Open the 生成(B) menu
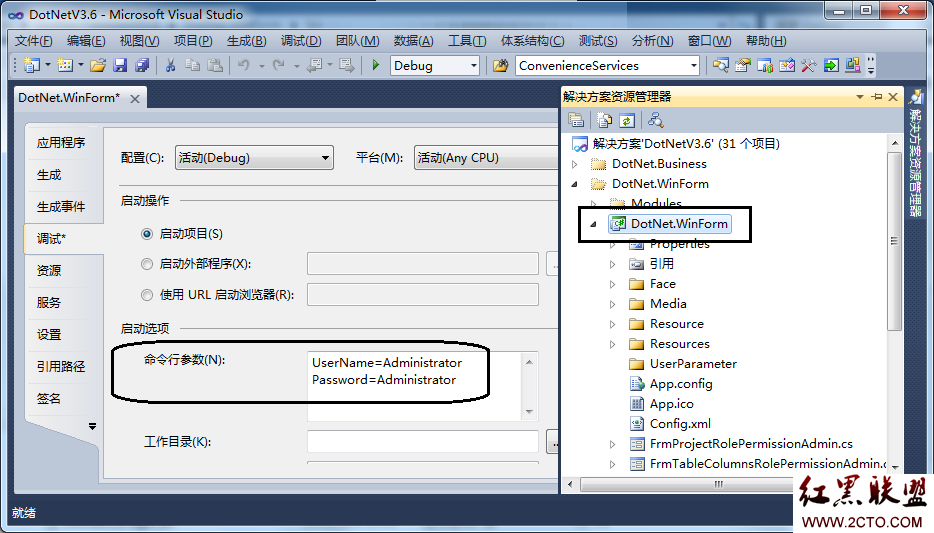The width and height of the screenshot is (934, 533). coord(247,40)
